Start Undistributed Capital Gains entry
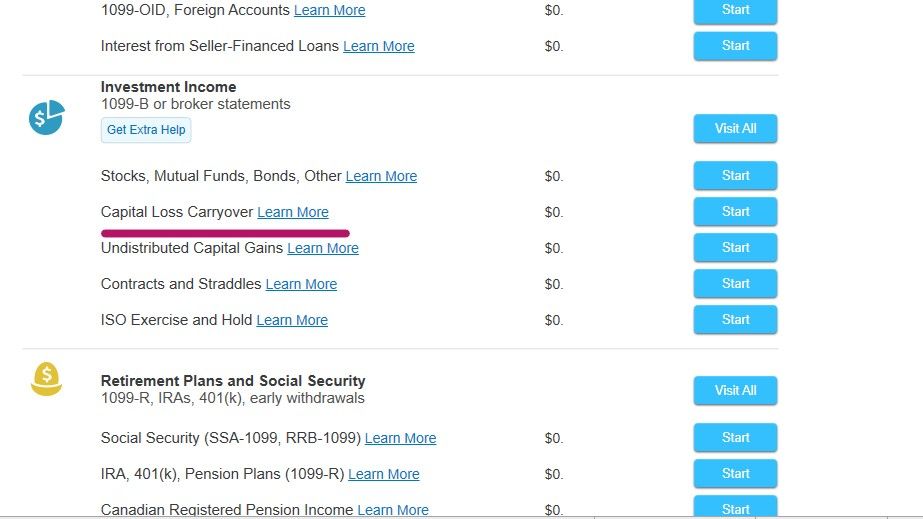Viewport: 923px width, 519px height. coord(735,247)
